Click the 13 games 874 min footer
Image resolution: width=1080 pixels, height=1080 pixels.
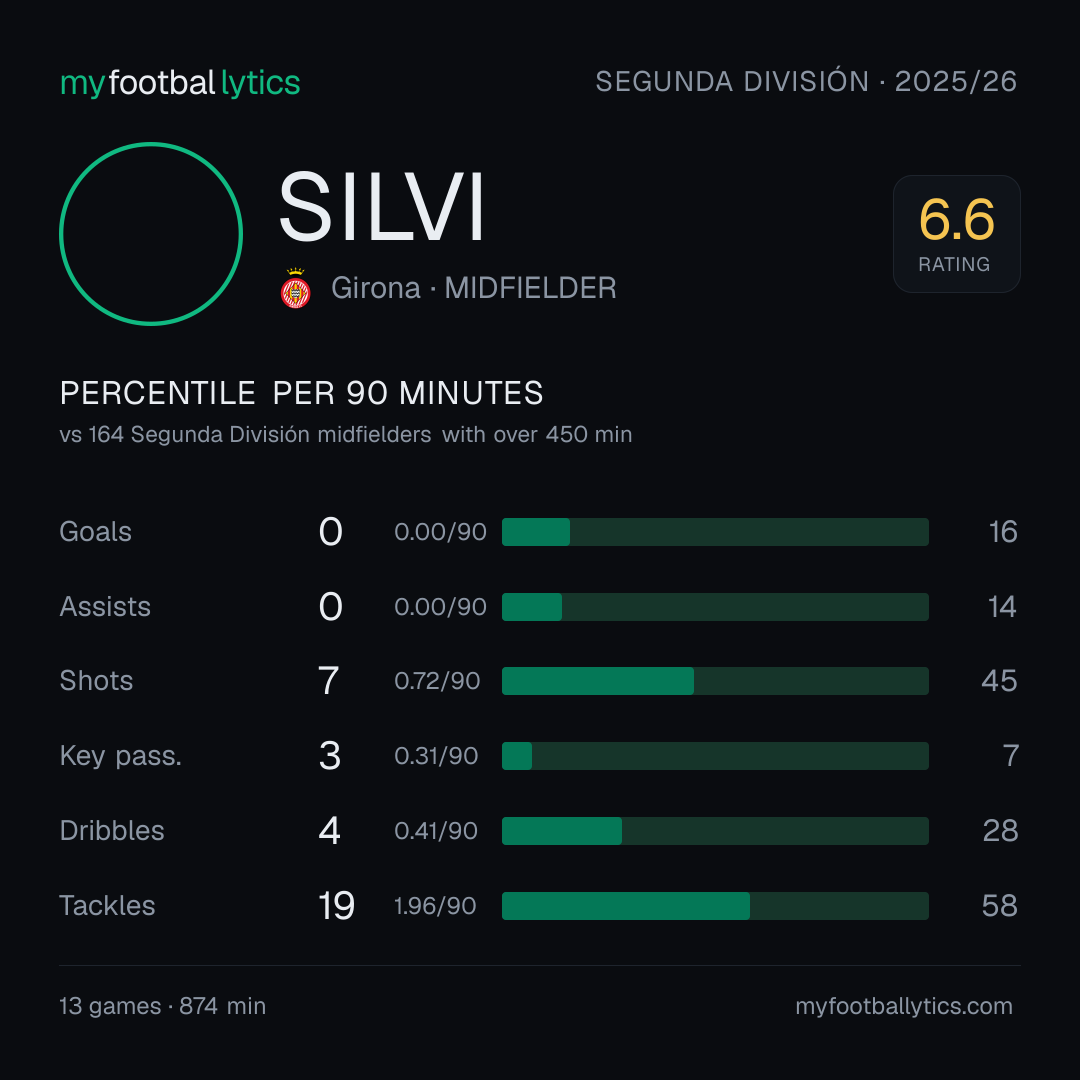click(163, 1006)
